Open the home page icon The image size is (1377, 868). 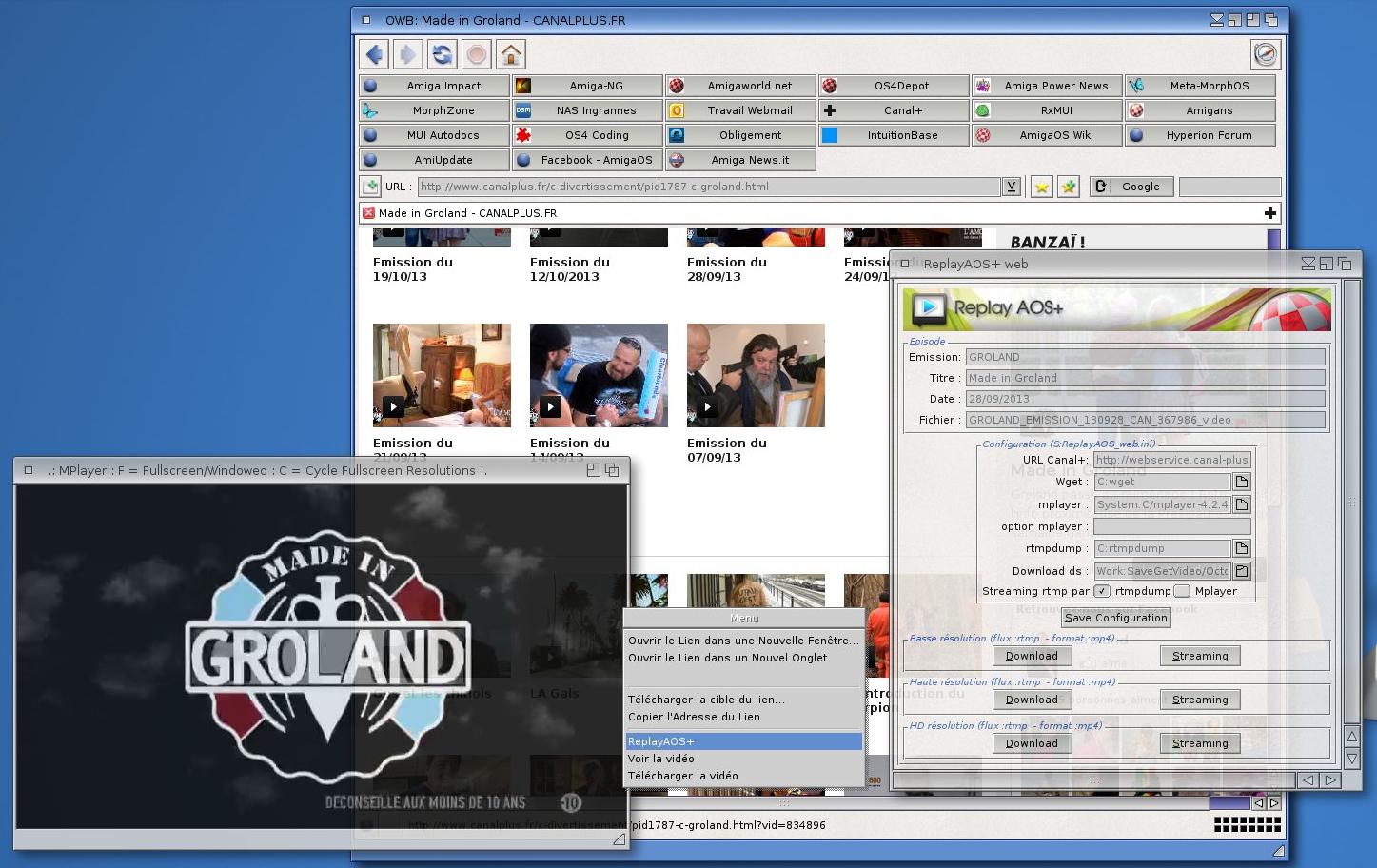[511, 54]
